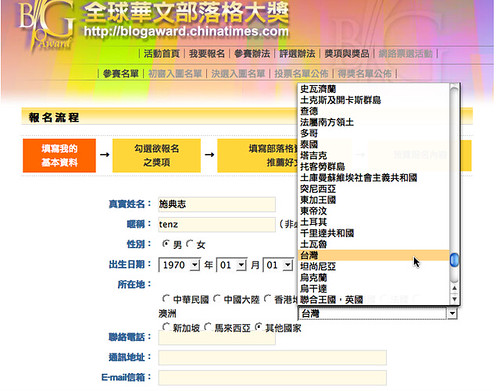Click the greyed 網路票選活動 link
The height and width of the screenshot is (391, 500).
tap(406, 53)
